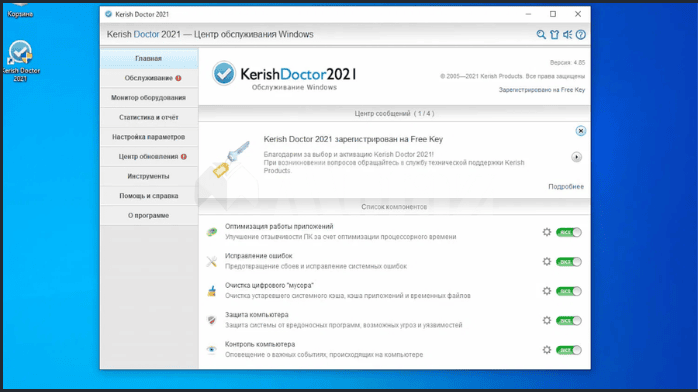698x392 pixels.
Task: Click the shirt-shaped skin icon in header
Action: coord(554,35)
